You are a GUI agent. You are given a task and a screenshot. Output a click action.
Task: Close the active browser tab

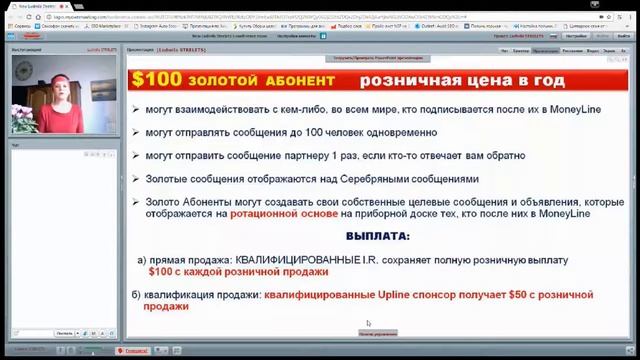pyautogui.click(x=67, y=7)
